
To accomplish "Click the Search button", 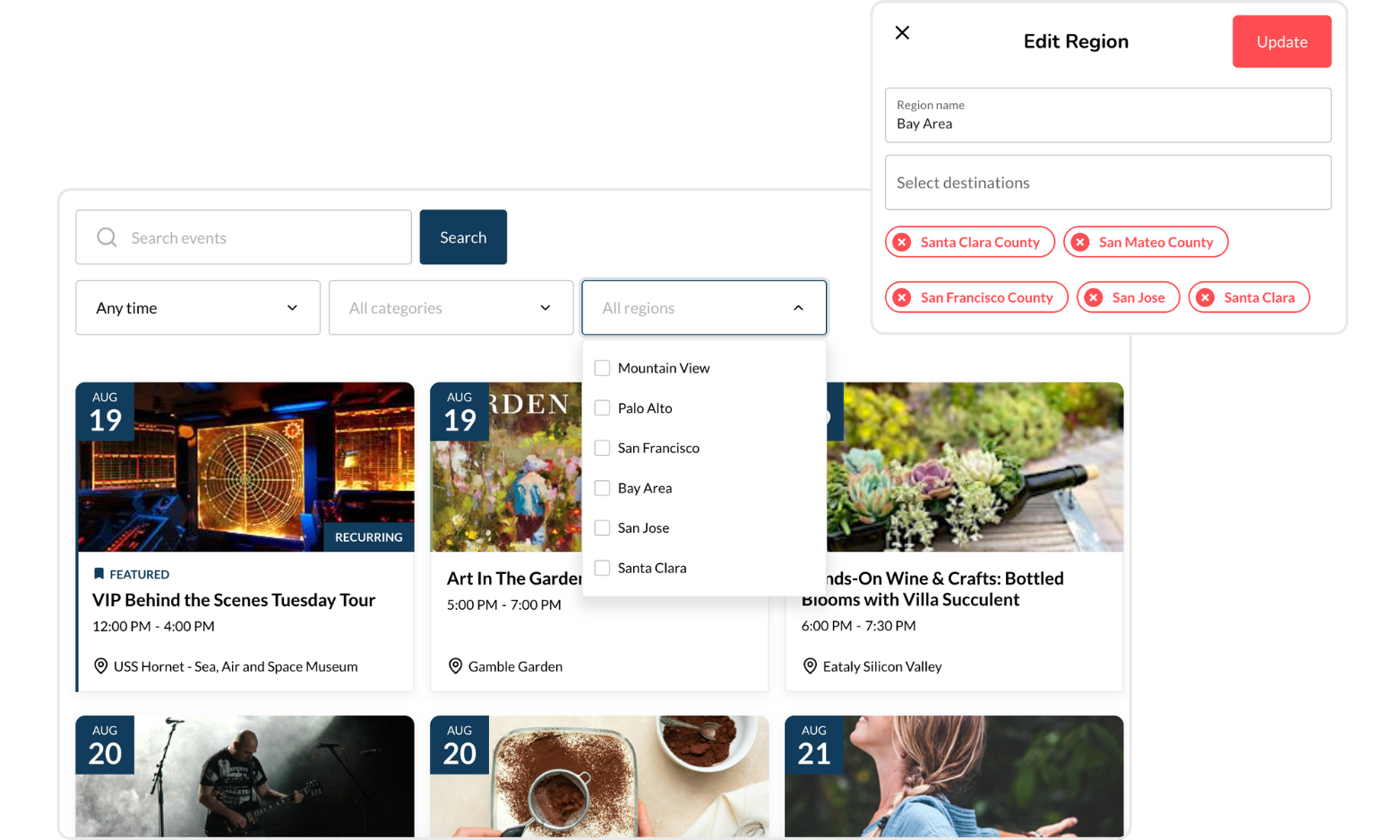I will [x=463, y=237].
